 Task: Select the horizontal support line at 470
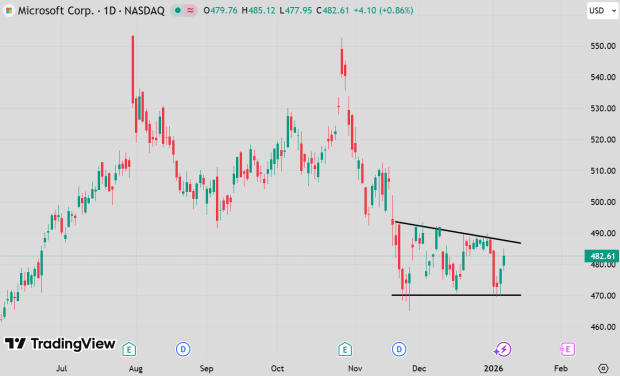(456, 295)
